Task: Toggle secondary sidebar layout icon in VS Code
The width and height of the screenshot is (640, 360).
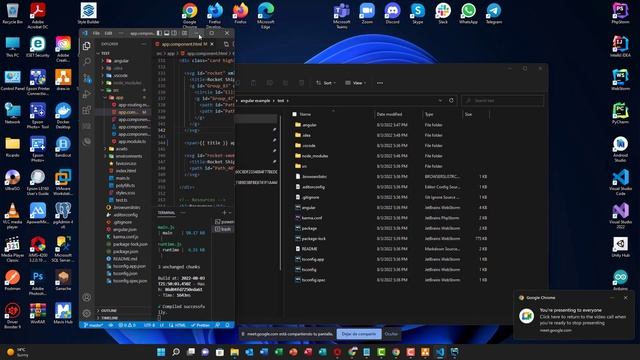Action: 174,33
